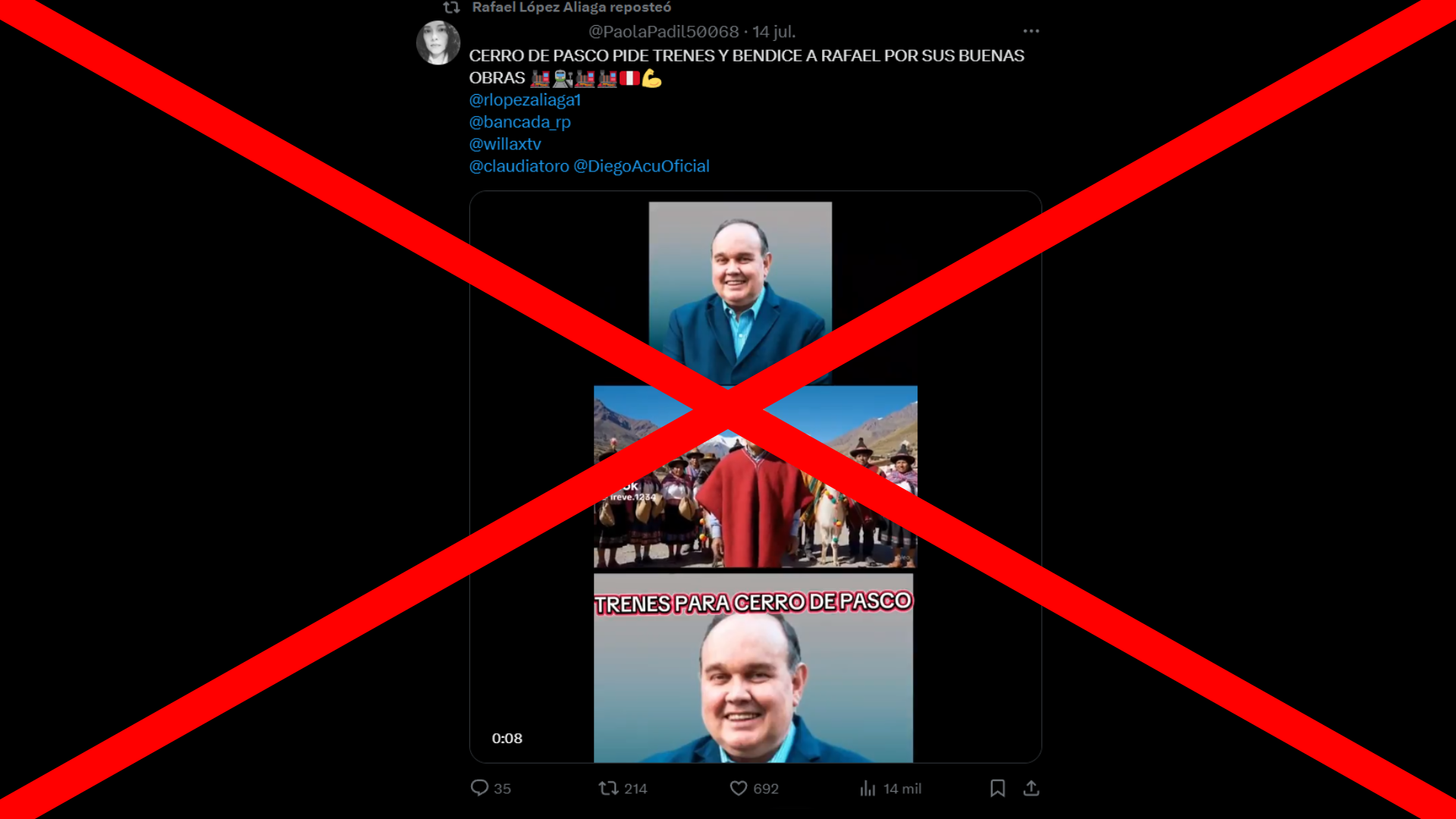Click the repost arrows icon below video
This screenshot has height=819, width=1456.
608,788
